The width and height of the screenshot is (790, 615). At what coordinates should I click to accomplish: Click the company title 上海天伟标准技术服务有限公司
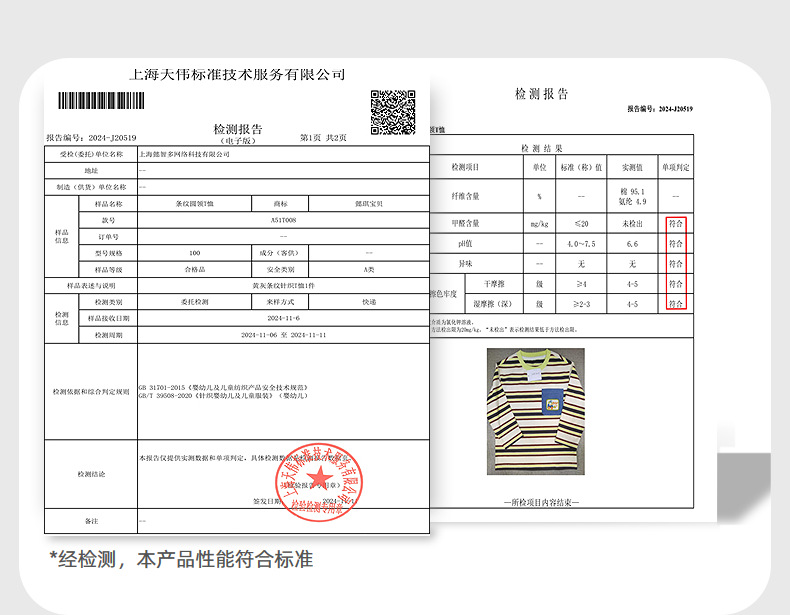[237, 75]
